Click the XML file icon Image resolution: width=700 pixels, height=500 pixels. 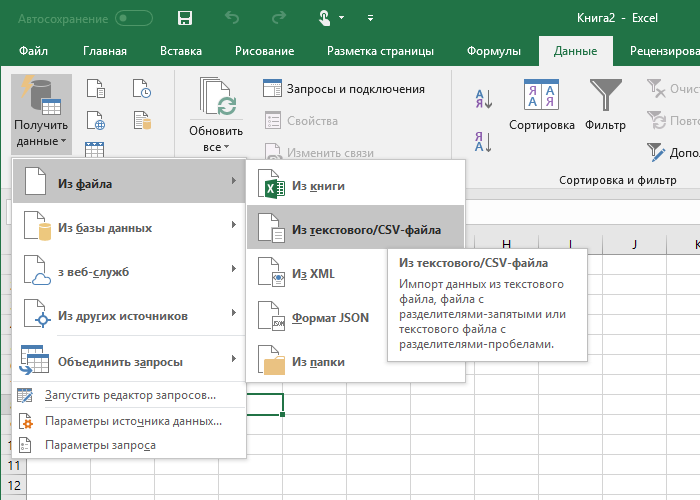[271, 272]
